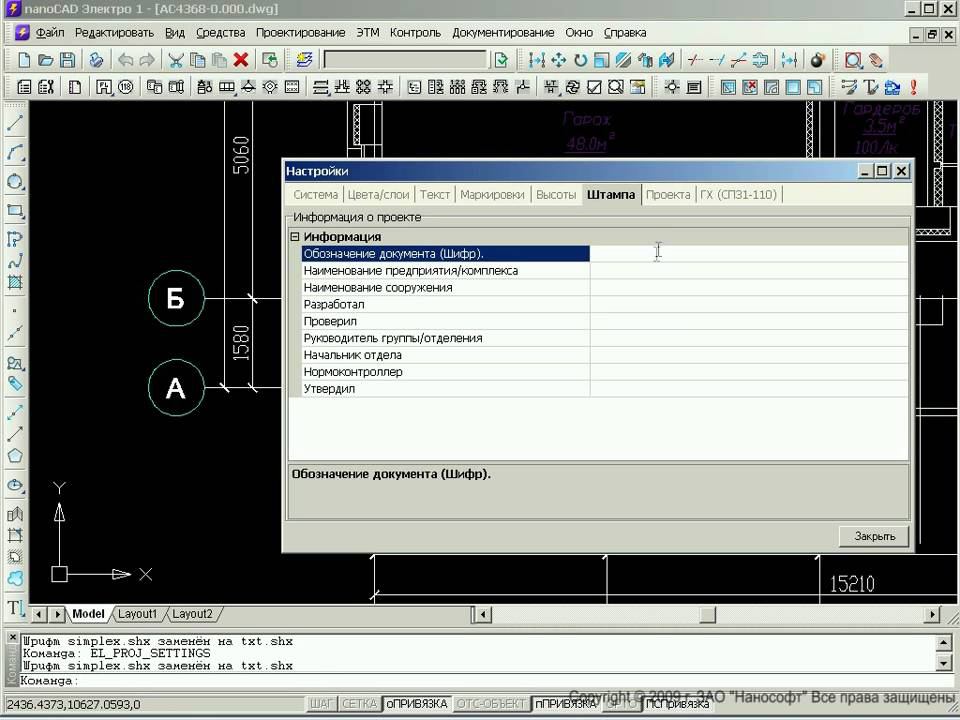The image size is (960, 720).
Task: Select the Hatch tool
Action: tap(15, 282)
